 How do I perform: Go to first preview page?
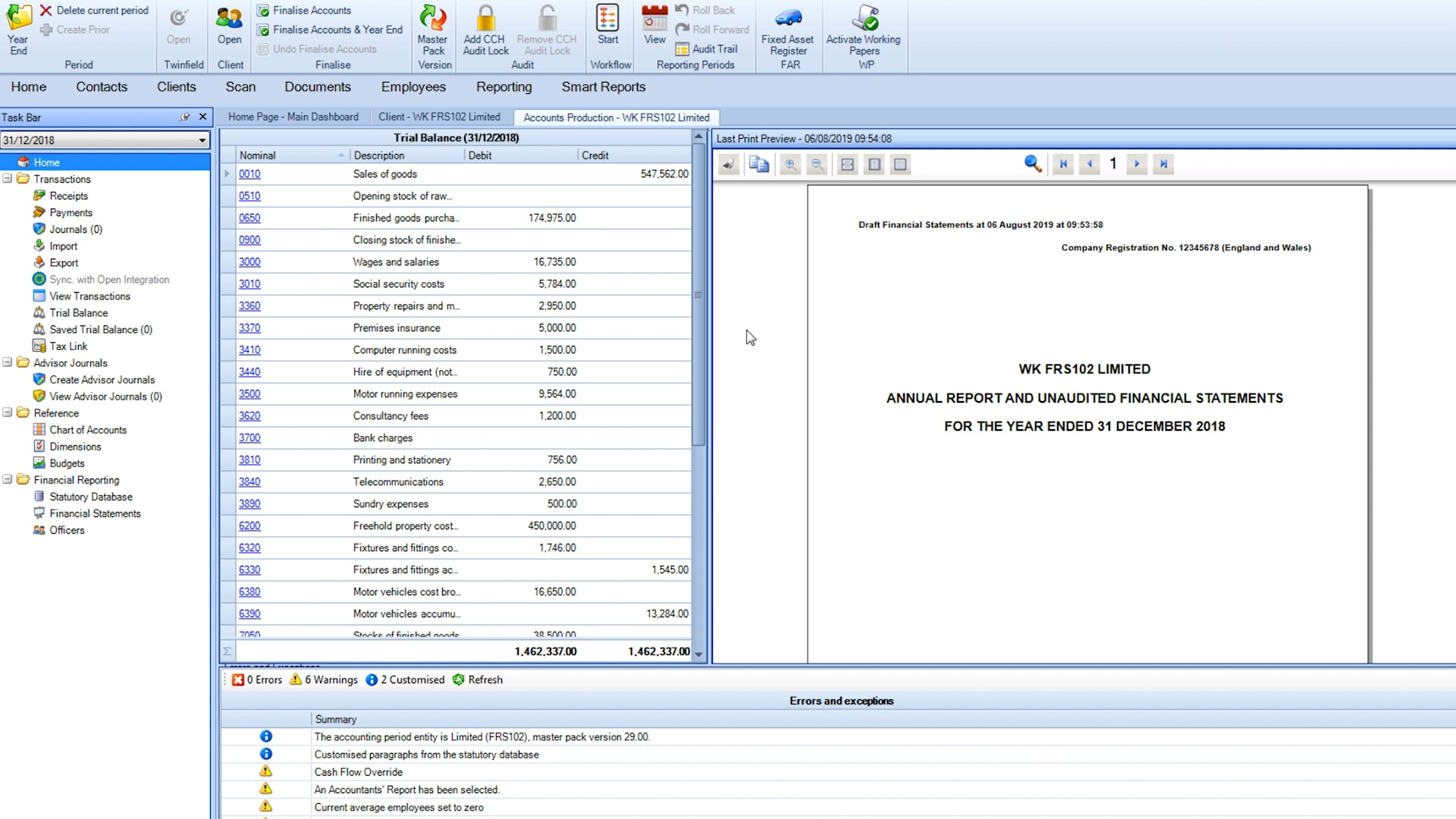pyautogui.click(x=1063, y=164)
